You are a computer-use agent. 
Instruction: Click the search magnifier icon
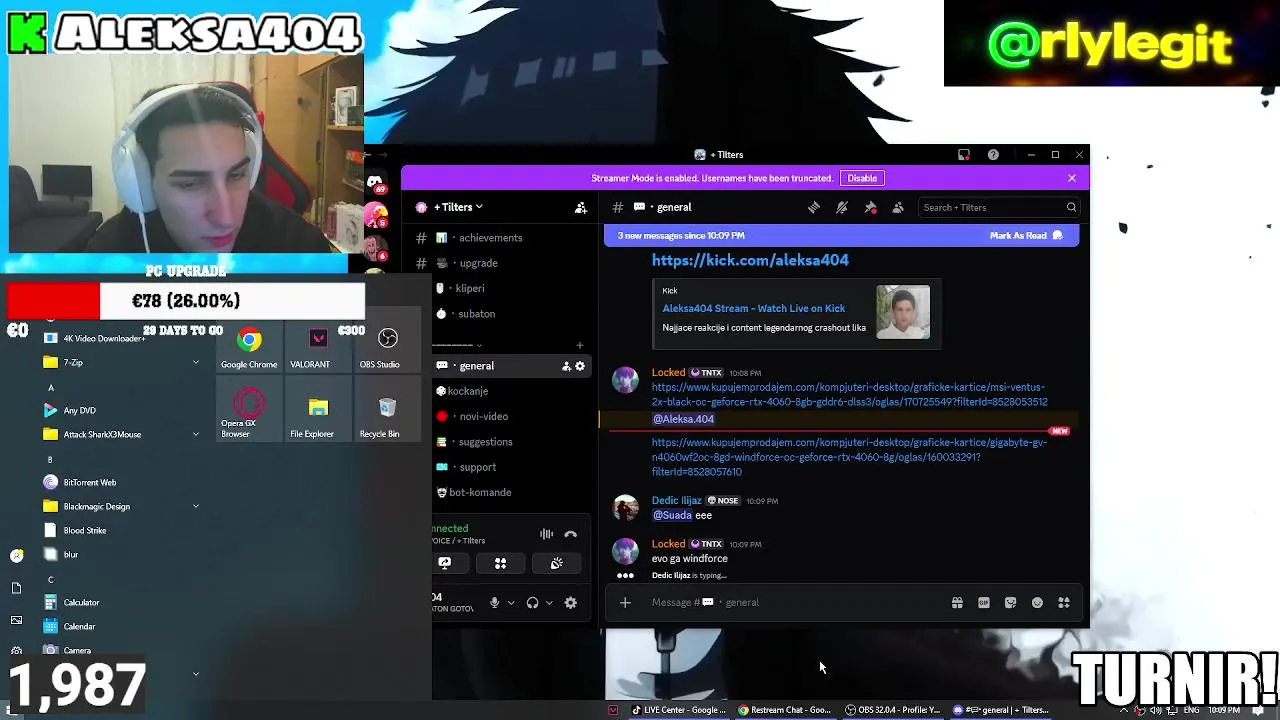pyautogui.click(x=1071, y=208)
